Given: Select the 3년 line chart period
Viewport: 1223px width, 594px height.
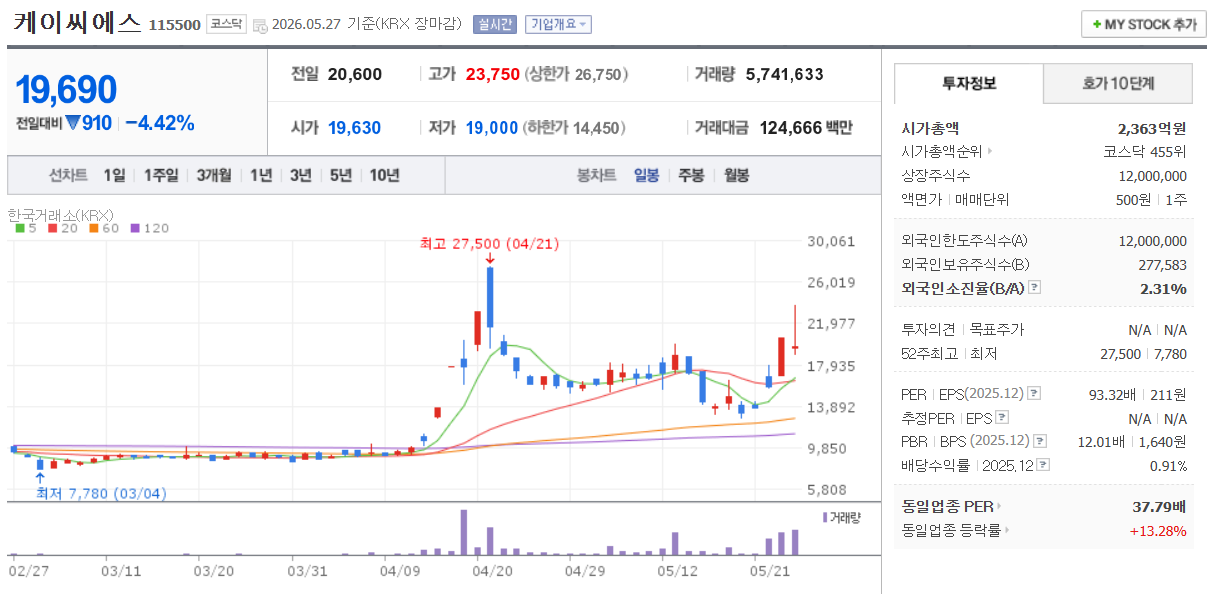Looking at the screenshot, I should click(301, 175).
